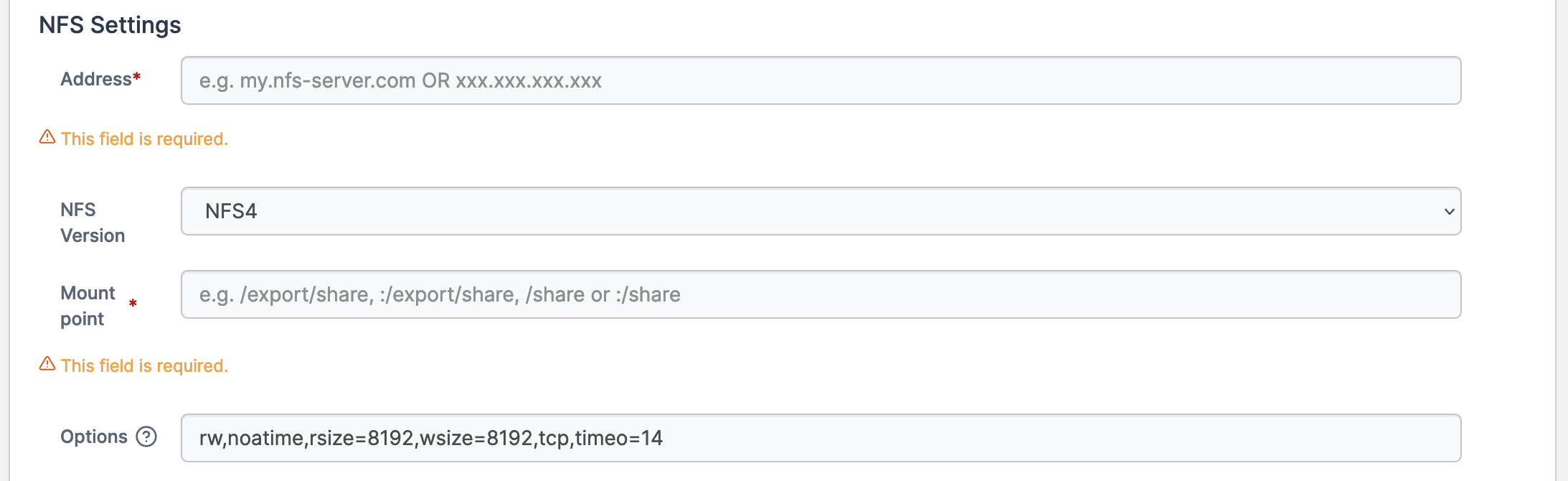Viewport: 1568px width, 481px height.
Task: Click the required field message under Address
Action: [x=143, y=139]
